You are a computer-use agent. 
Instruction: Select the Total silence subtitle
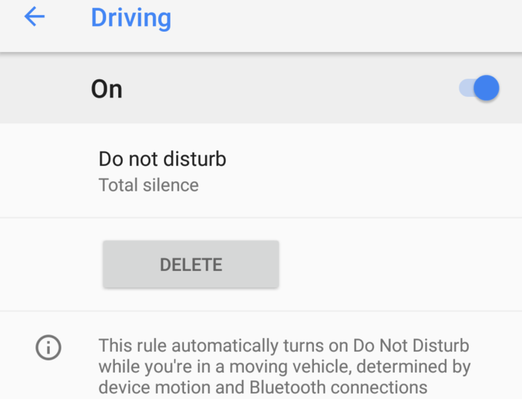click(x=149, y=185)
